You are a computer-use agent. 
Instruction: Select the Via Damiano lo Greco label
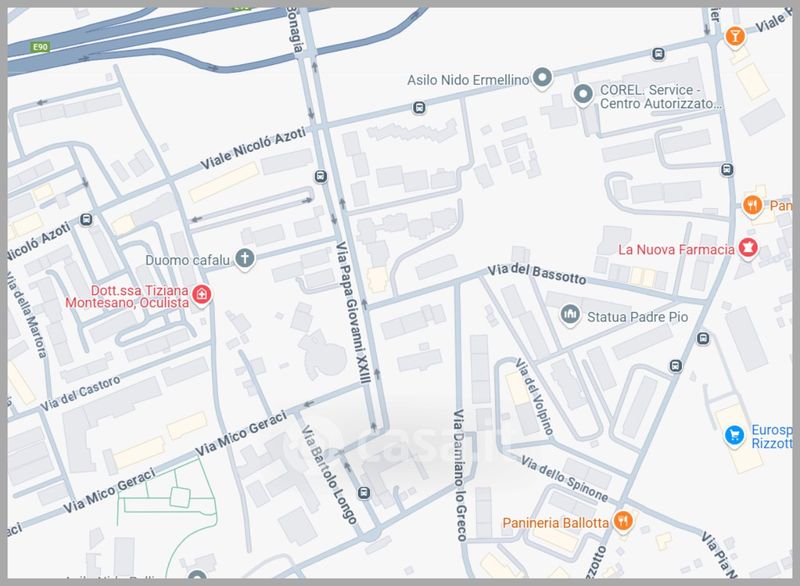tap(460, 475)
